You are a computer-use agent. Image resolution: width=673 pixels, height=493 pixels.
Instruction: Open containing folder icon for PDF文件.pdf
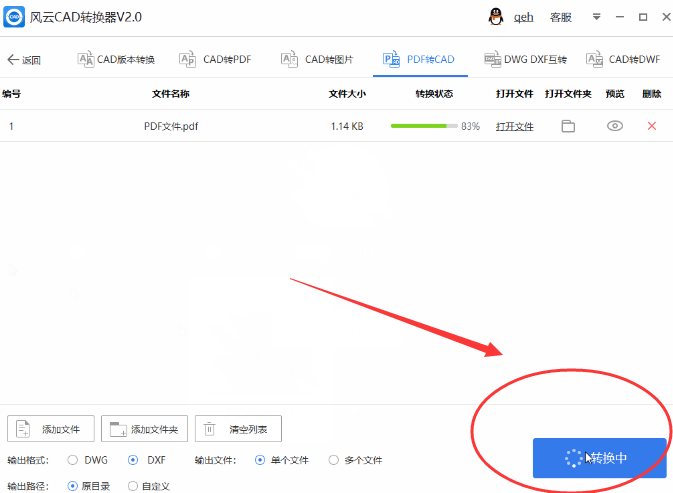point(568,126)
